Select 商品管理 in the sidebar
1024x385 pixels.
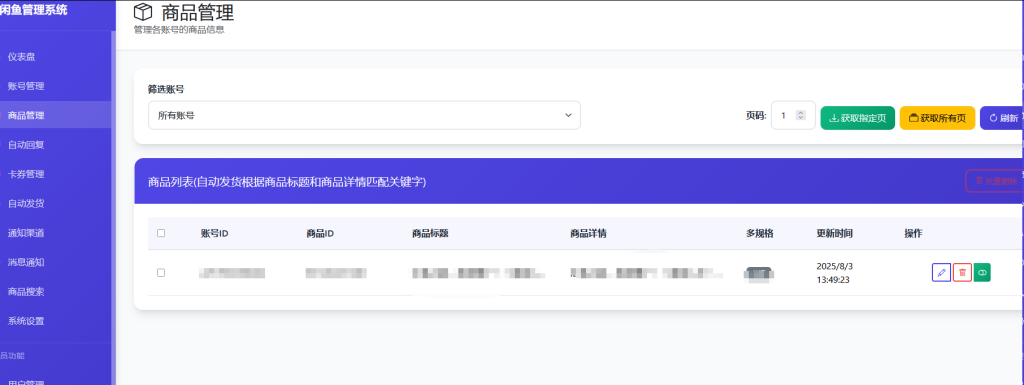tap(25, 116)
